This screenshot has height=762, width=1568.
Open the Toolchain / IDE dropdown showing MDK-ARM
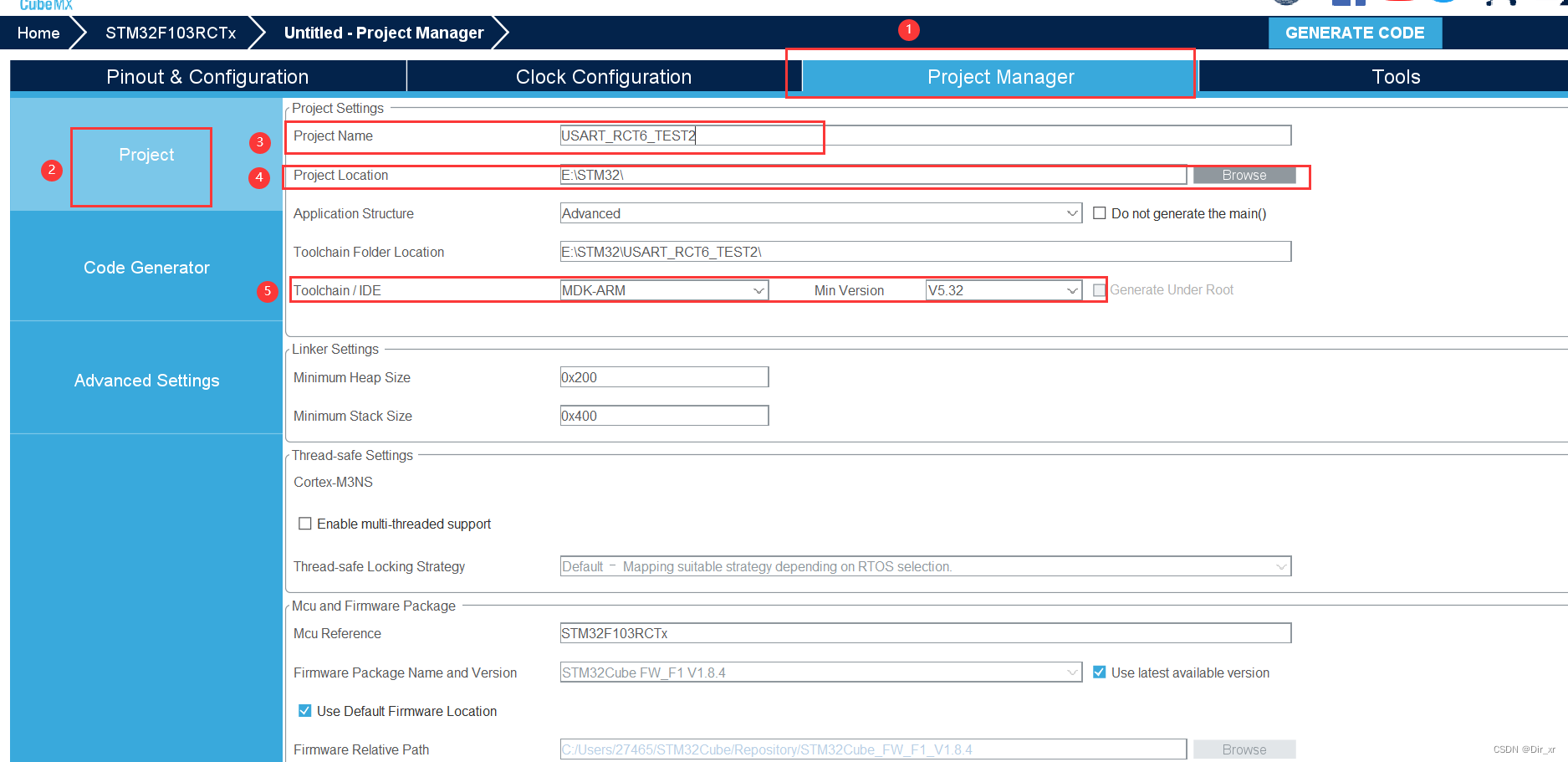tap(664, 290)
